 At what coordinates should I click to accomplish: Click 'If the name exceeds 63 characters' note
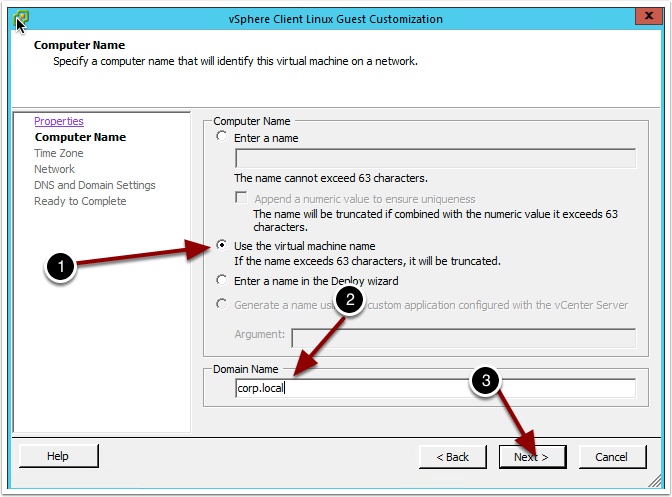point(367,261)
